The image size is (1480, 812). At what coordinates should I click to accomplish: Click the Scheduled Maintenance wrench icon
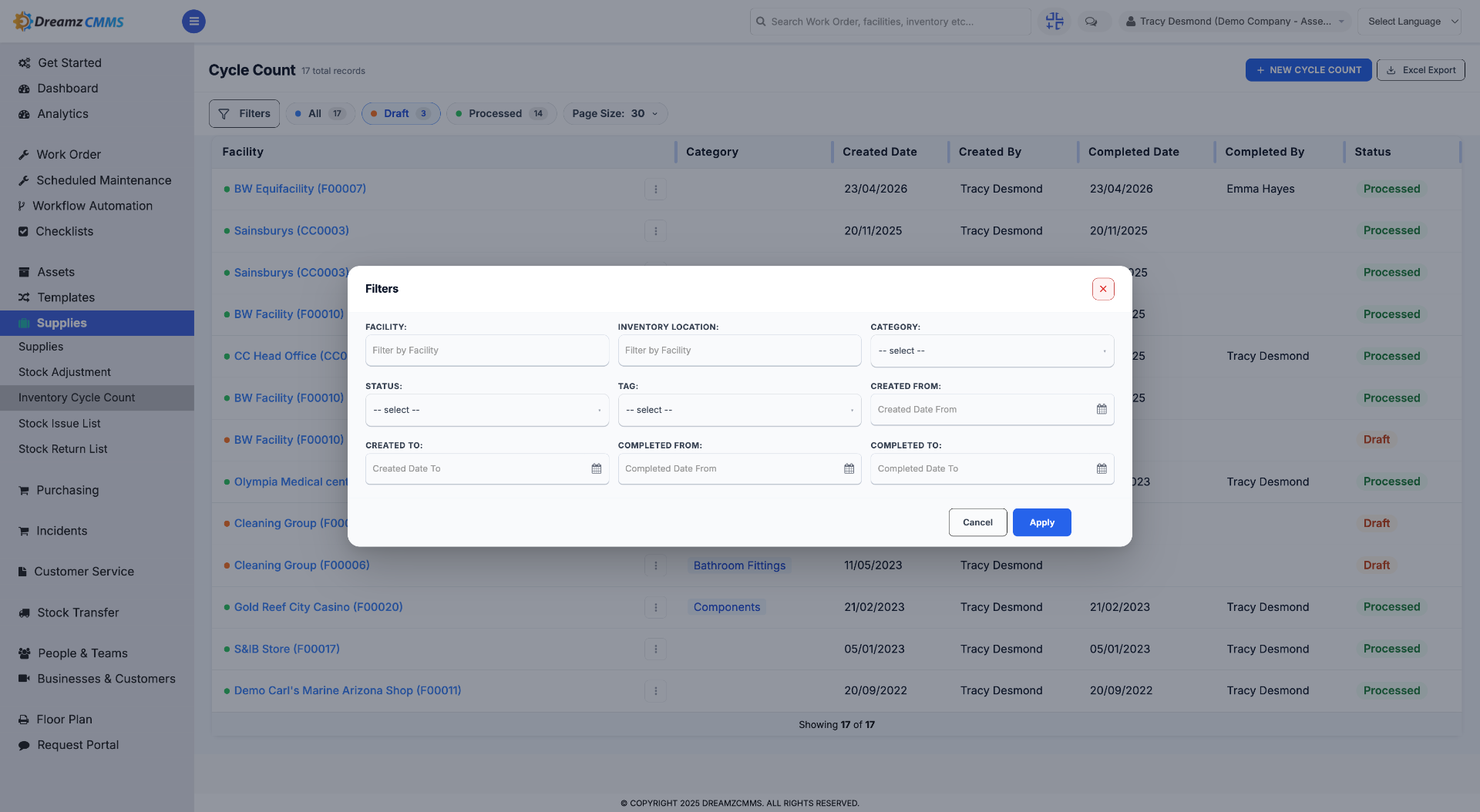click(24, 180)
